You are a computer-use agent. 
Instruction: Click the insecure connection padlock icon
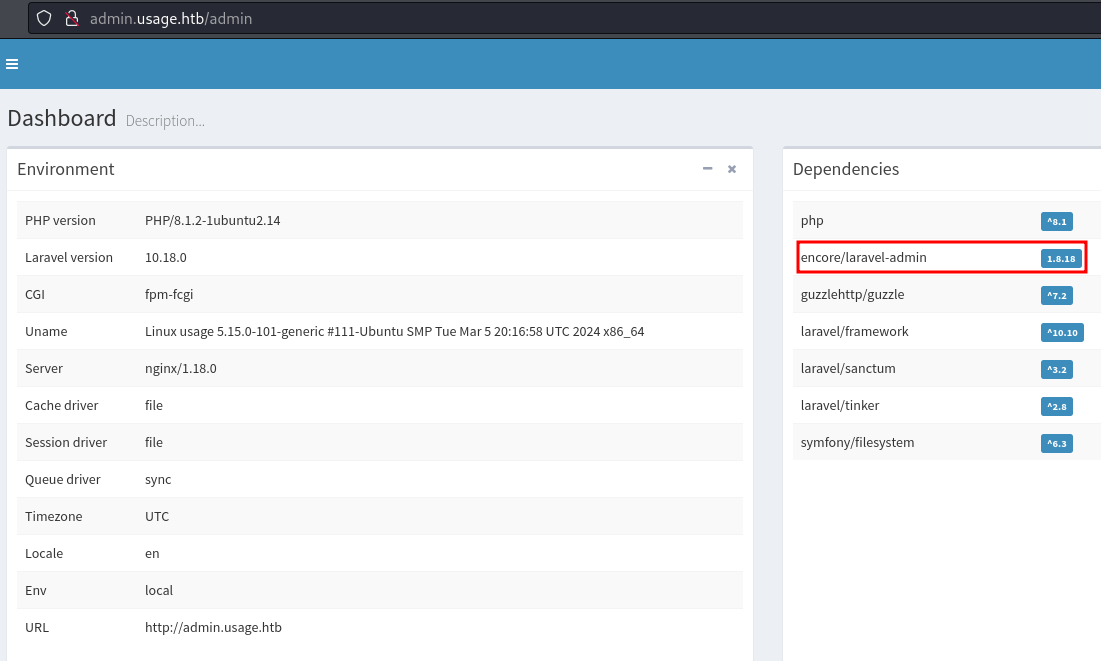point(71,18)
